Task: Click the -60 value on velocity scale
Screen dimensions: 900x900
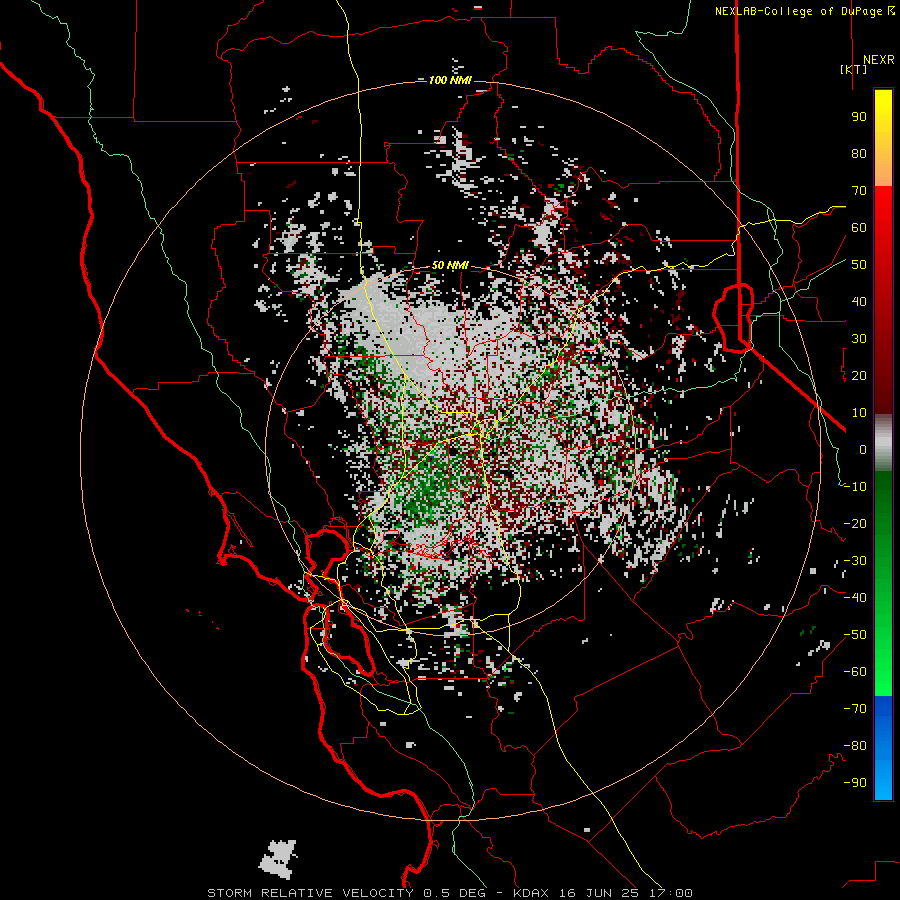Action: coord(855,672)
